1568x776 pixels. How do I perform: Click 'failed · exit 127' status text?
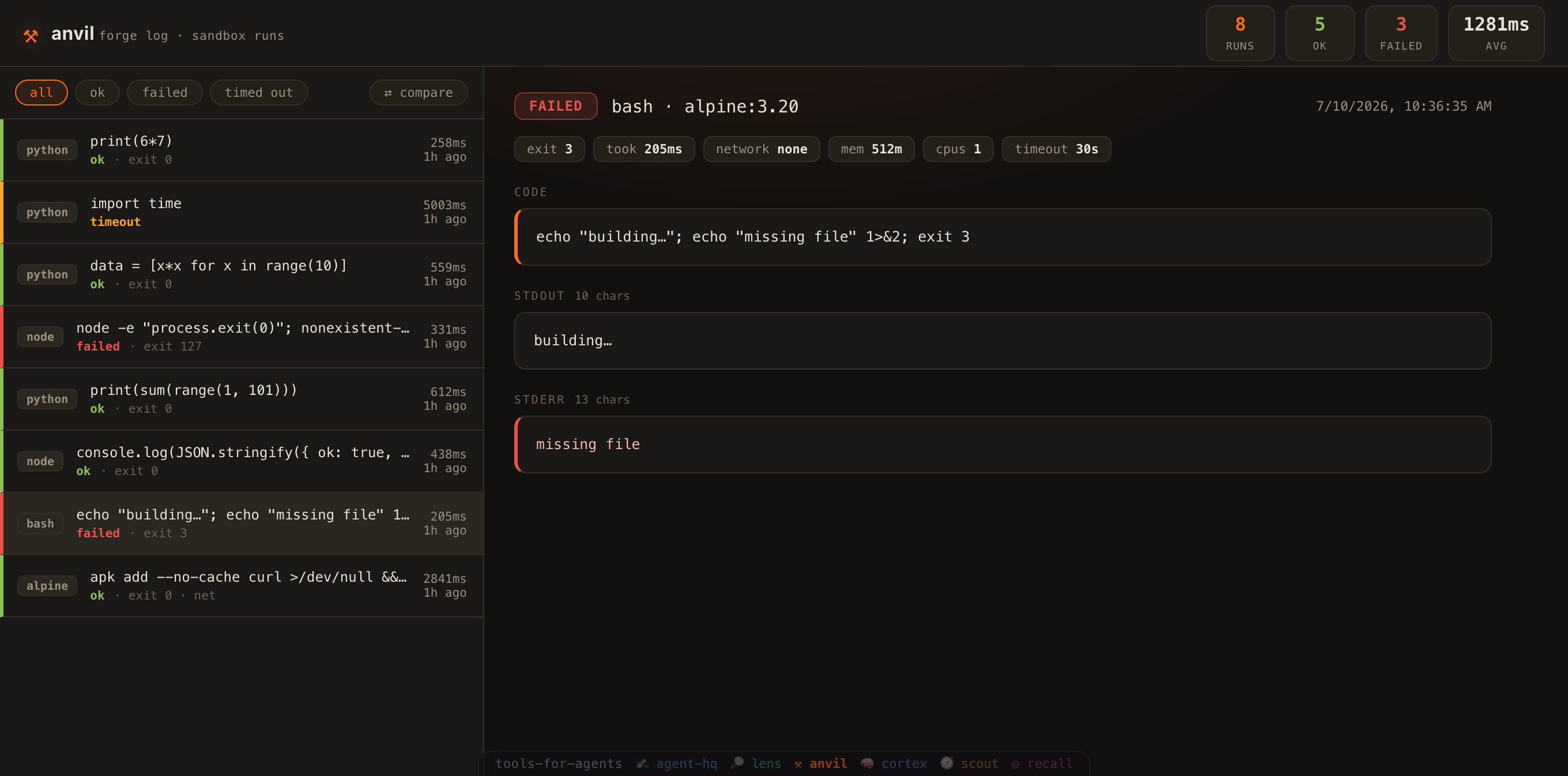pos(139,346)
